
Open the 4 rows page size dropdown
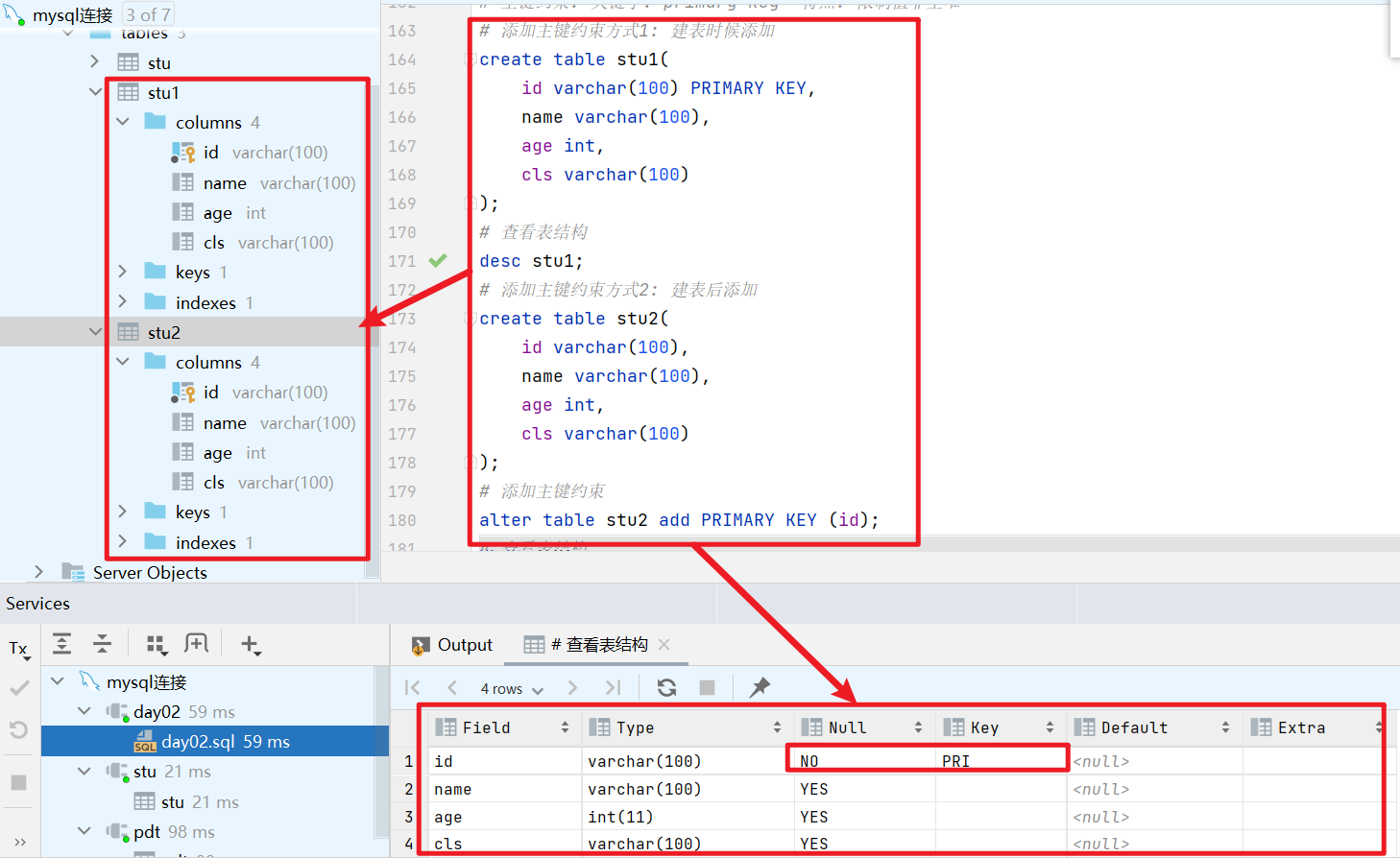coord(512,688)
